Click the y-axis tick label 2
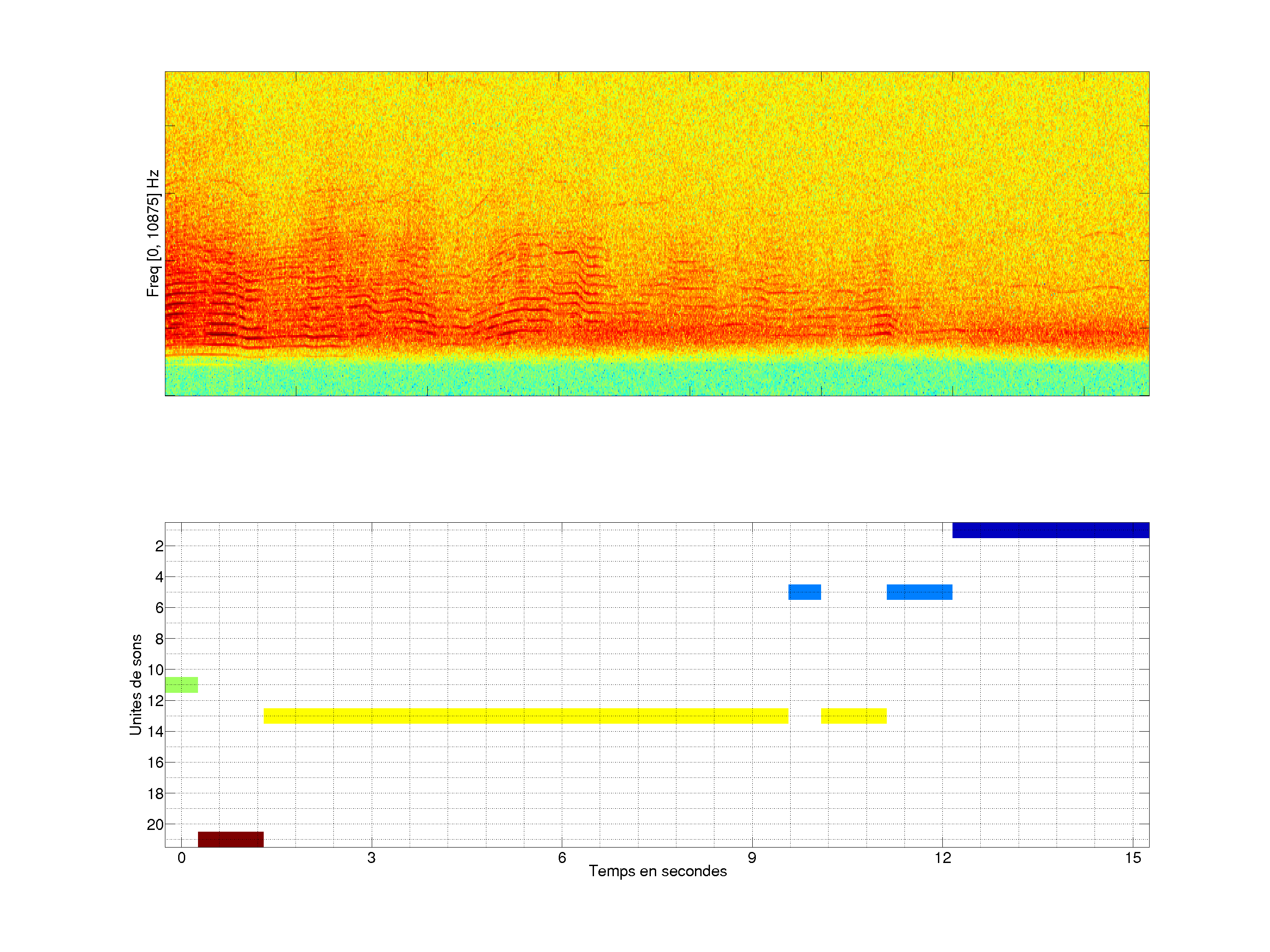The image size is (1270, 952). 159,546
